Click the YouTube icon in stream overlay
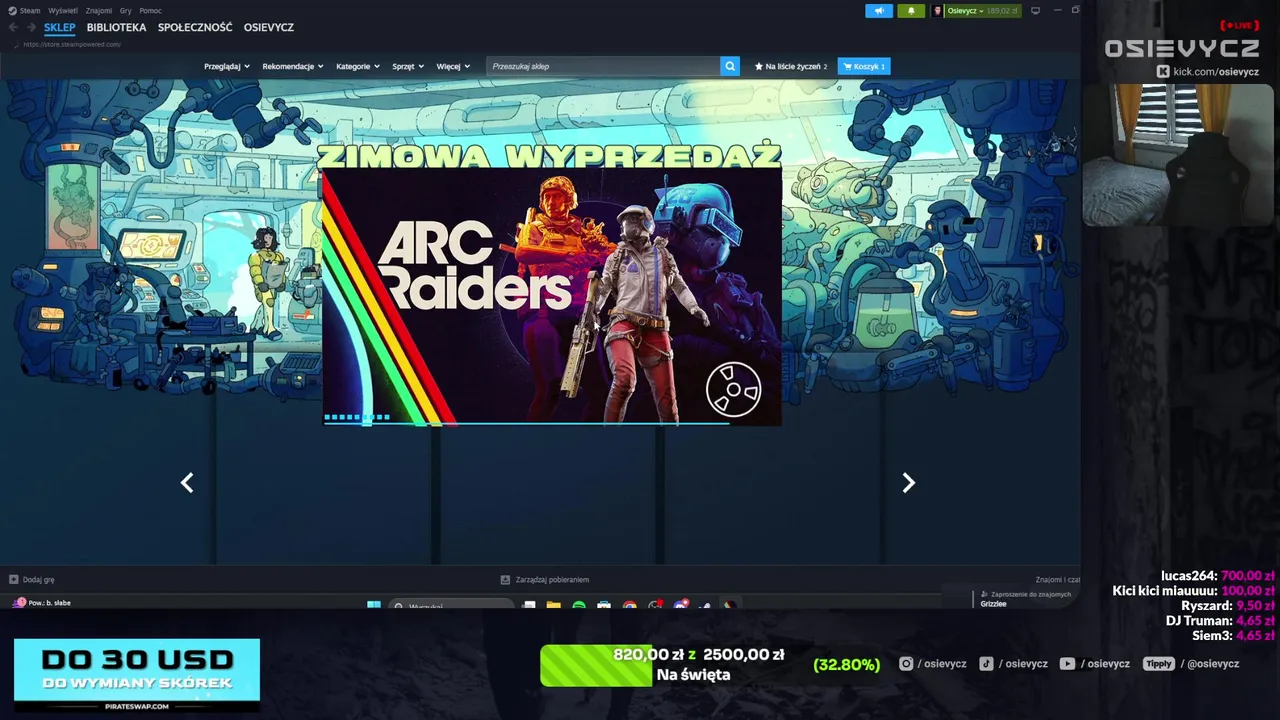Image resolution: width=1280 pixels, height=720 pixels. 1067,663
